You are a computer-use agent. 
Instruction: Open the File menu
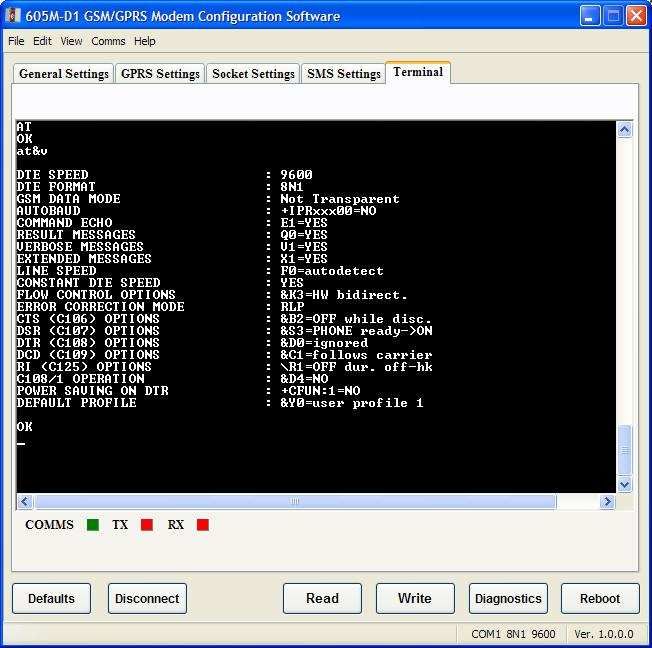(16, 41)
